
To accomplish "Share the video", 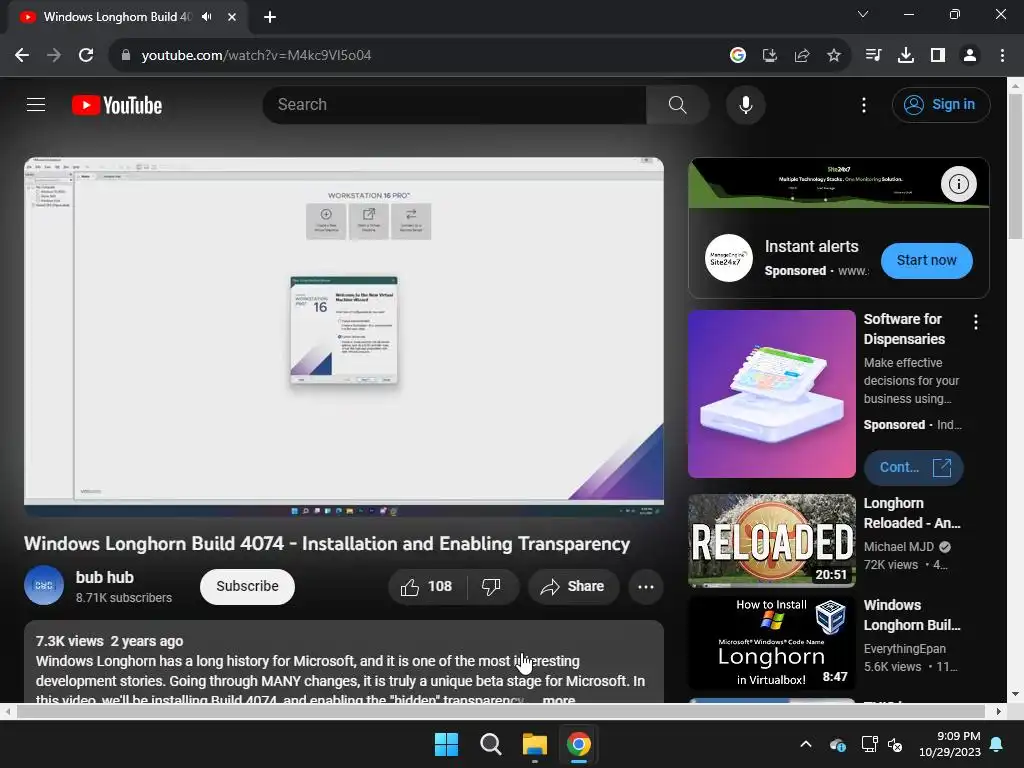I will pos(573,586).
